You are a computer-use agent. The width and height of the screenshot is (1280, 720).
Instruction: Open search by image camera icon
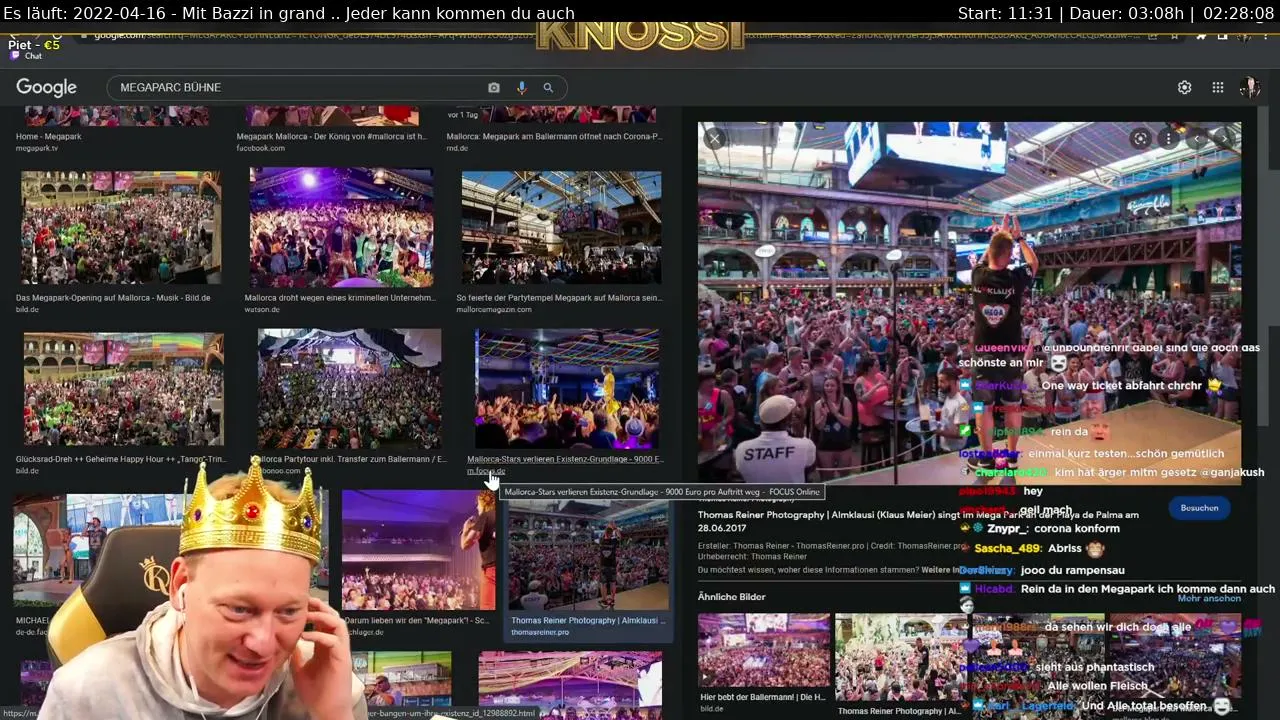click(494, 88)
